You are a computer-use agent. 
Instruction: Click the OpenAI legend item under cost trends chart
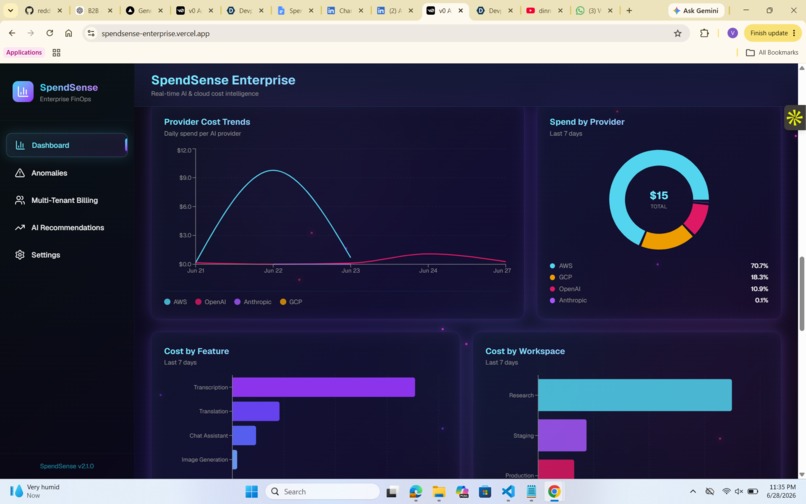(x=210, y=302)
